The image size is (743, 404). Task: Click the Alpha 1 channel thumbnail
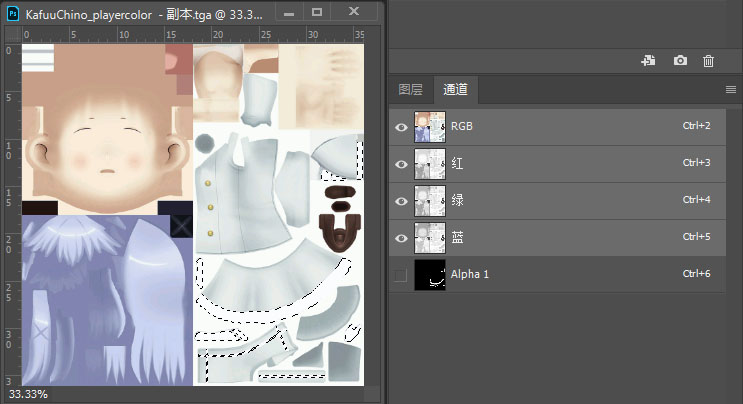429,275
